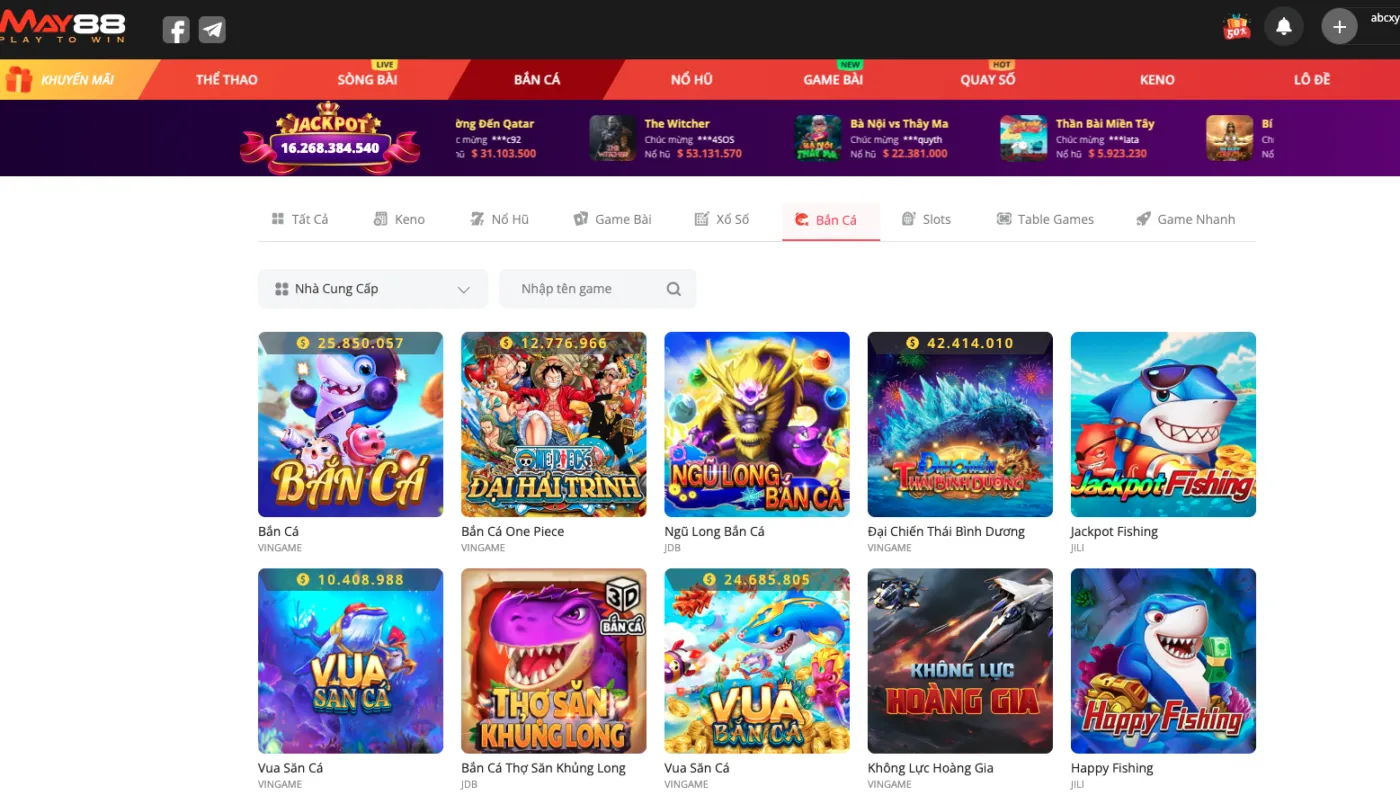Open the Bắn Cá Vingame game thumbnail
The image size is (1400, 795).
coord(350,424)
